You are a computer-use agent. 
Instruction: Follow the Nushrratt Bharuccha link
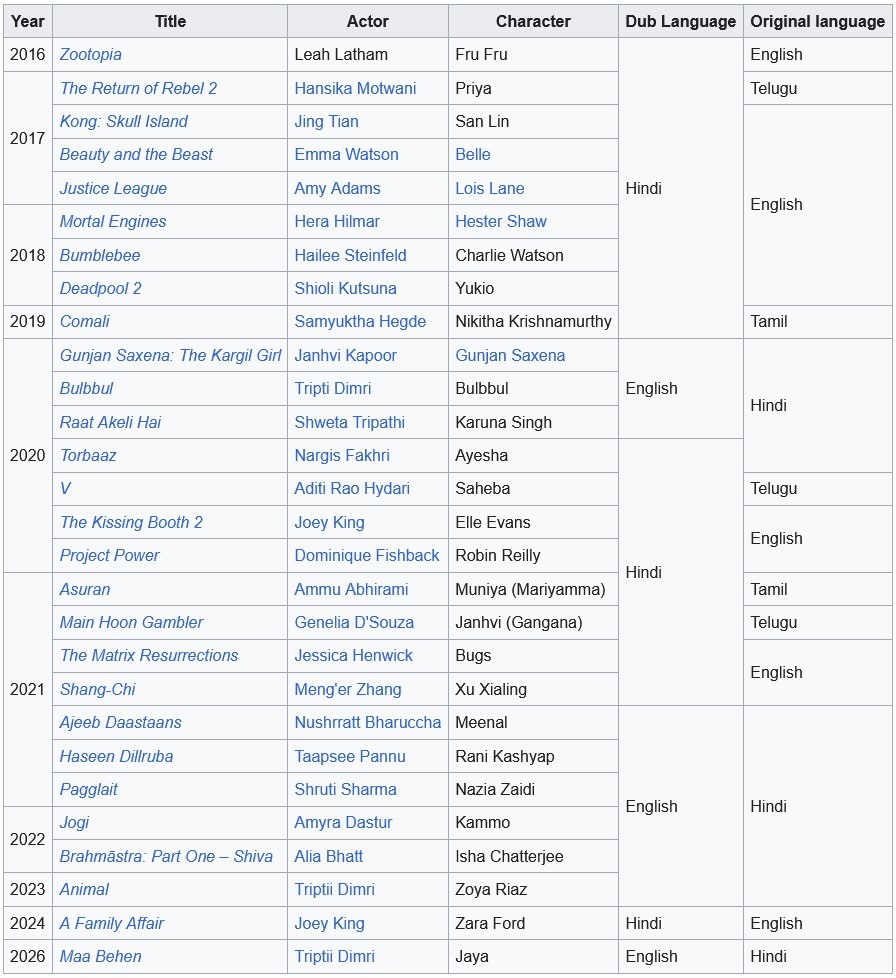coord(367,722)
